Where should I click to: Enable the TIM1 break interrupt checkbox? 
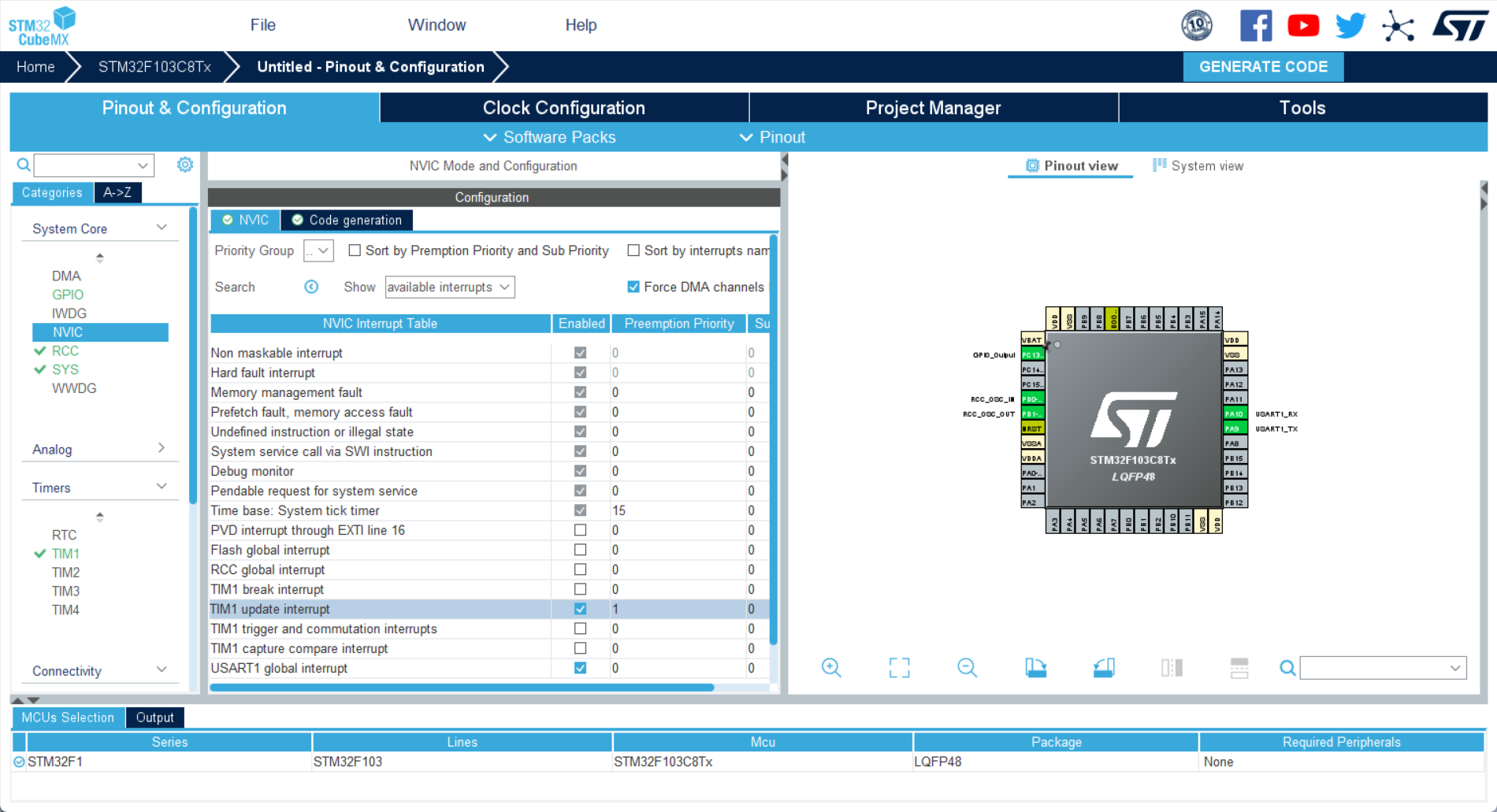pos(581,589)
